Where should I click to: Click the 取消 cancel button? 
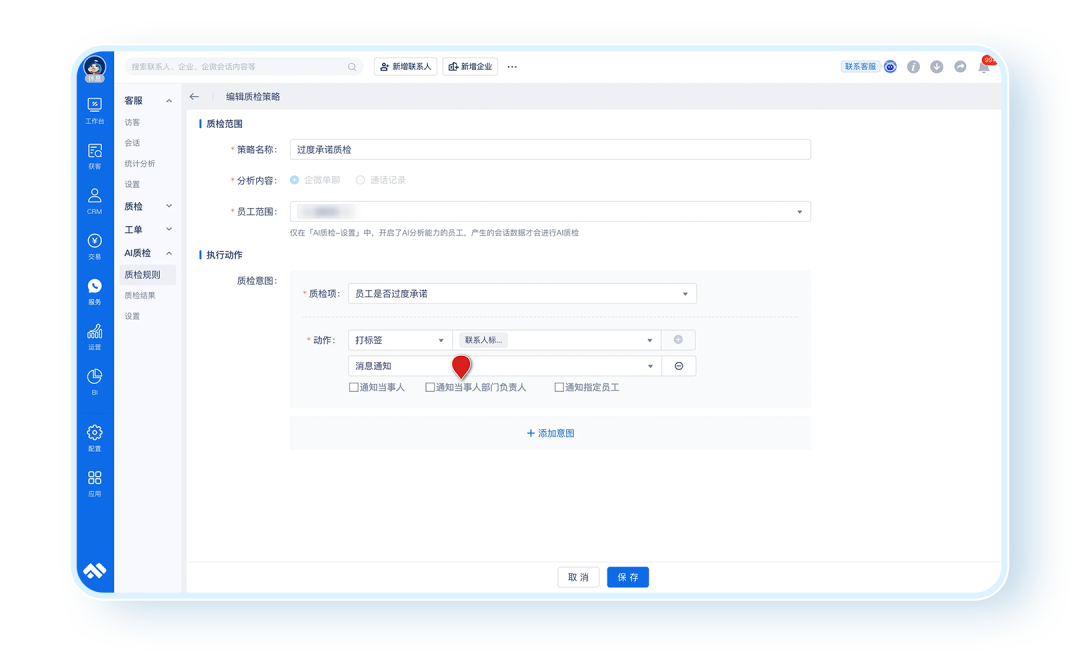(579, 577)
